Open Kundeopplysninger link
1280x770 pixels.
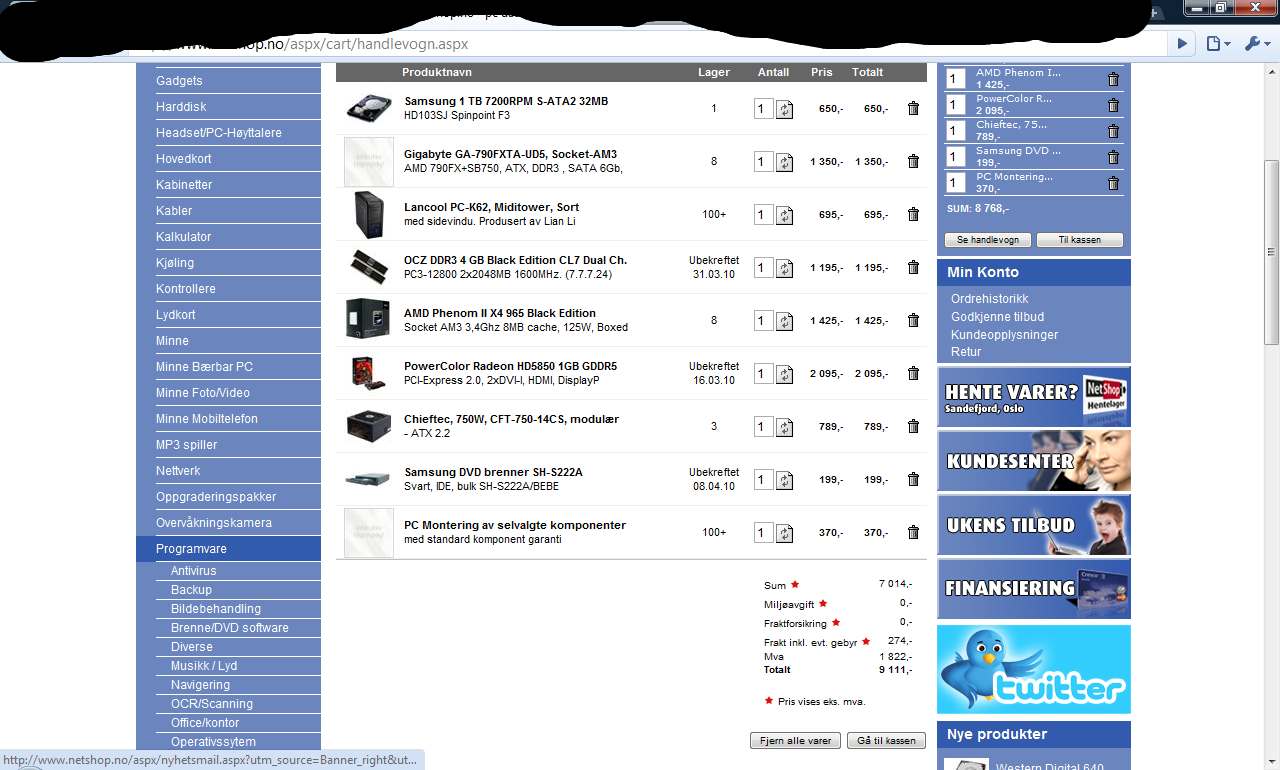tap(1004, 335)
